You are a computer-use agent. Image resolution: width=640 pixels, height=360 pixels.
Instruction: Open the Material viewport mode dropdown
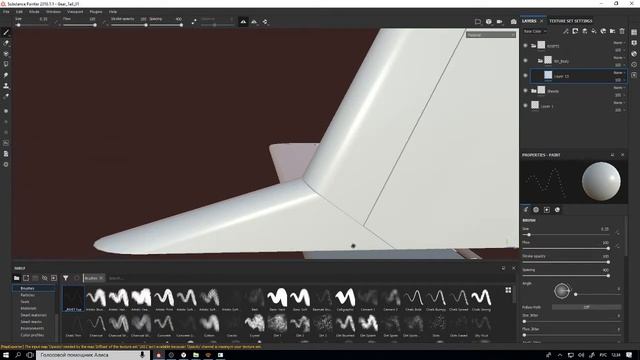[491, 35]
